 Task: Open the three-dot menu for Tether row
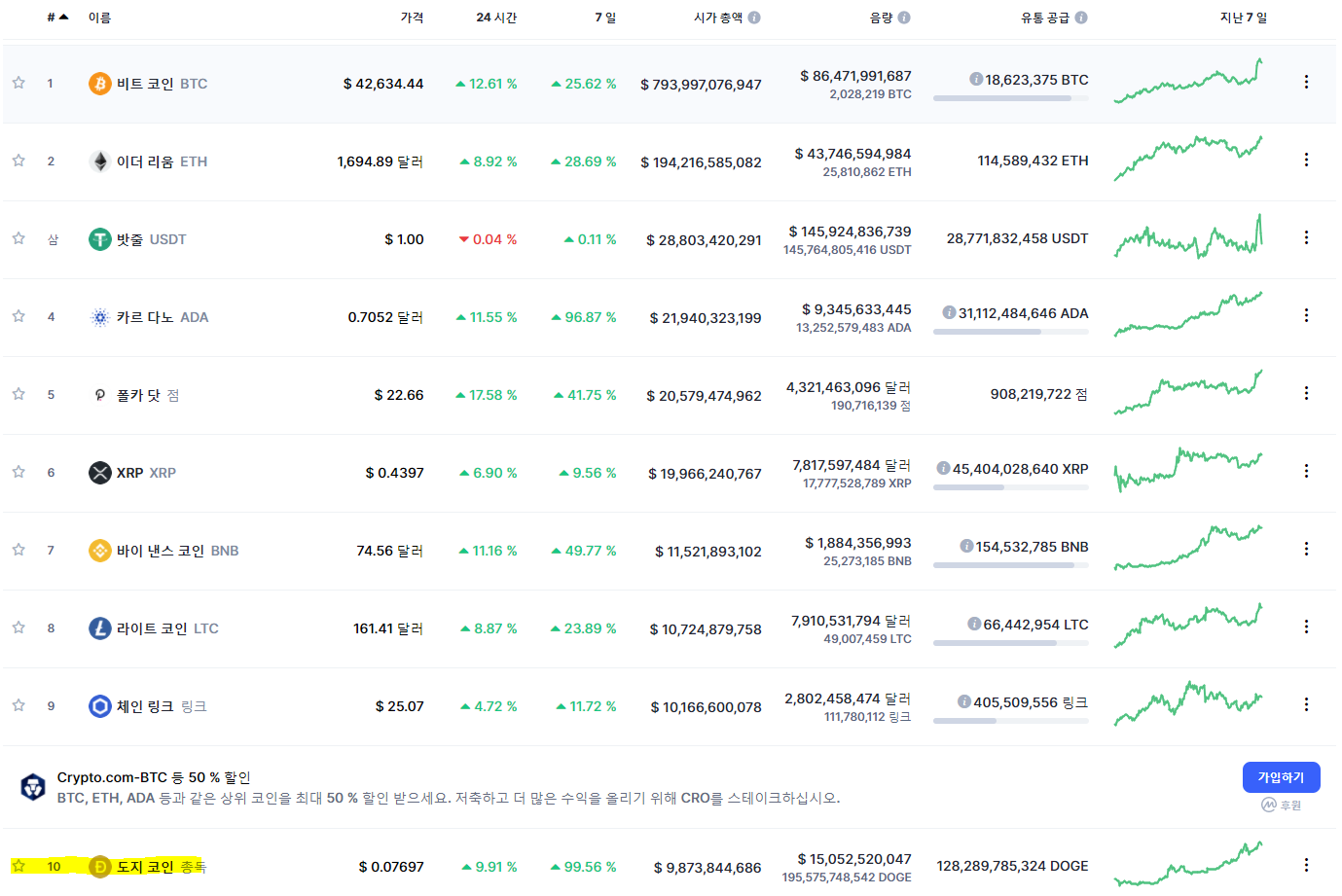pyautogui.click(x=1306, y=237)
